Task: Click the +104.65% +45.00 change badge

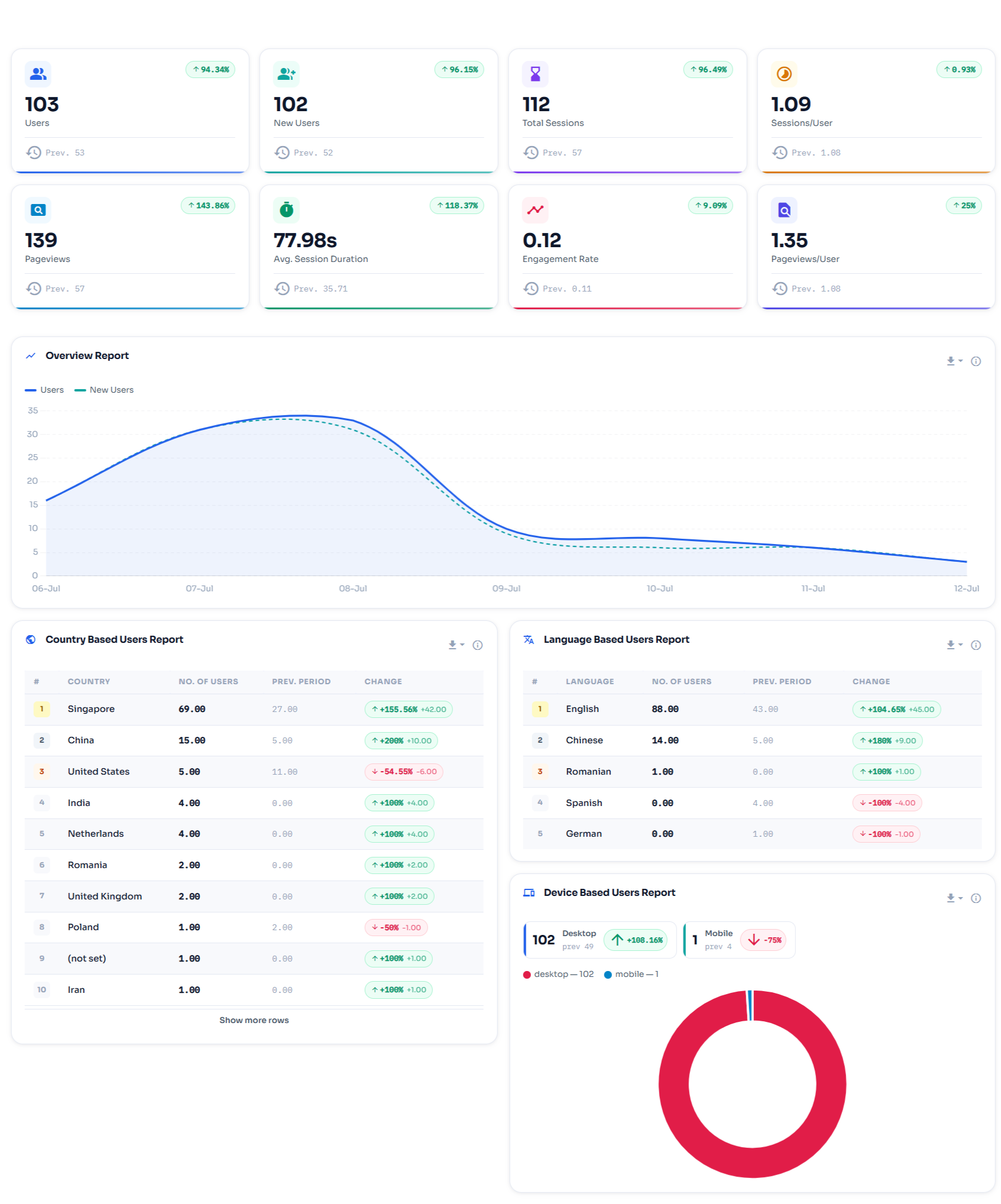Action: pyautogui.click(x=896, y=709)
